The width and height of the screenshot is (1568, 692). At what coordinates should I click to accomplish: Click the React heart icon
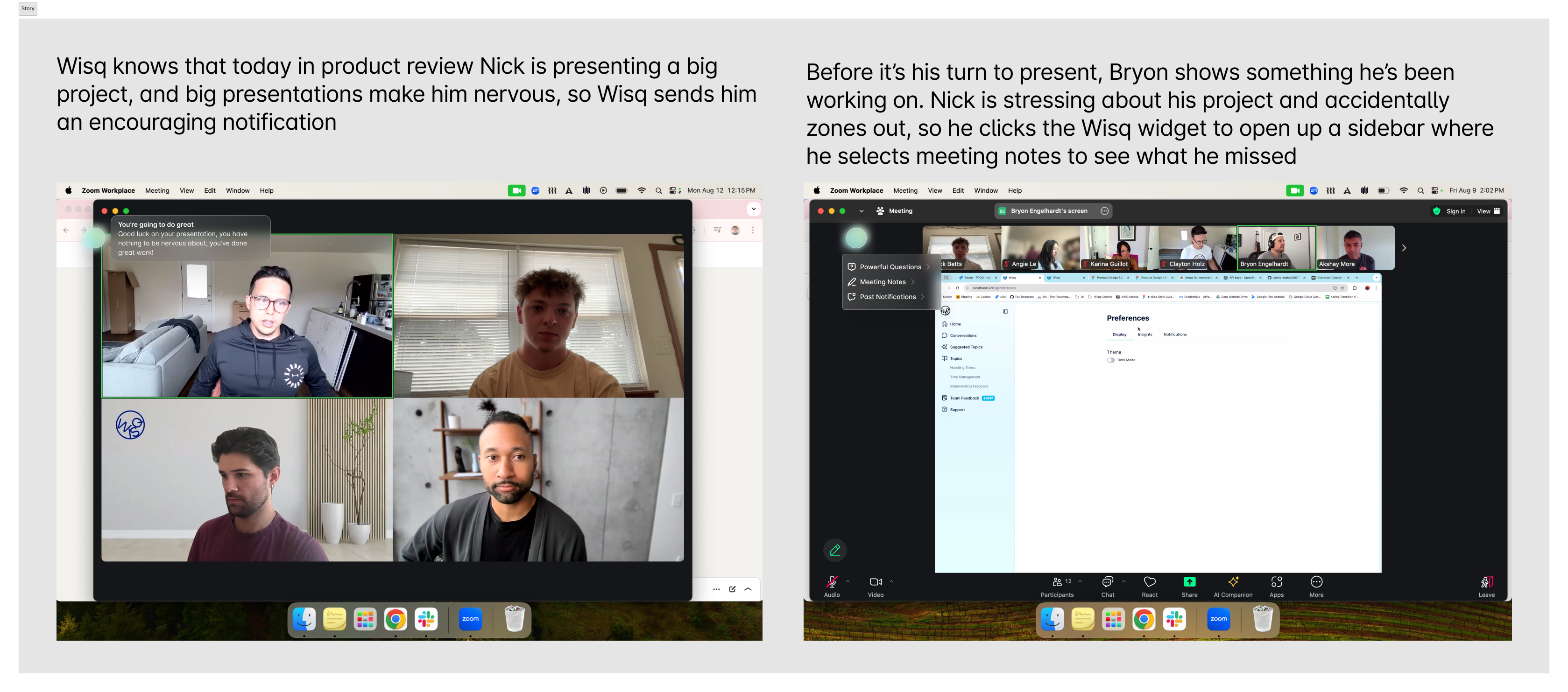coord(1149,582)
